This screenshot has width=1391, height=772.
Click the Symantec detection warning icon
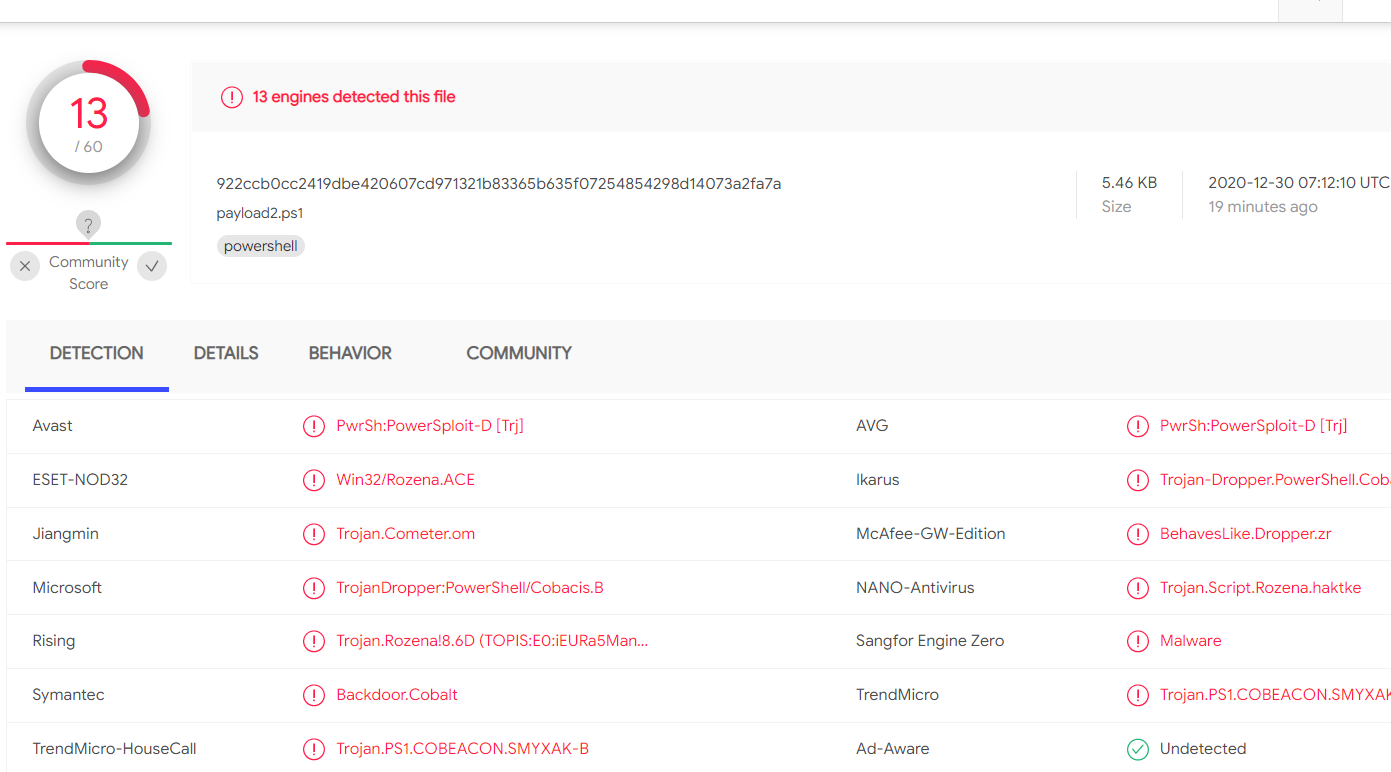[x=314, y=695]
